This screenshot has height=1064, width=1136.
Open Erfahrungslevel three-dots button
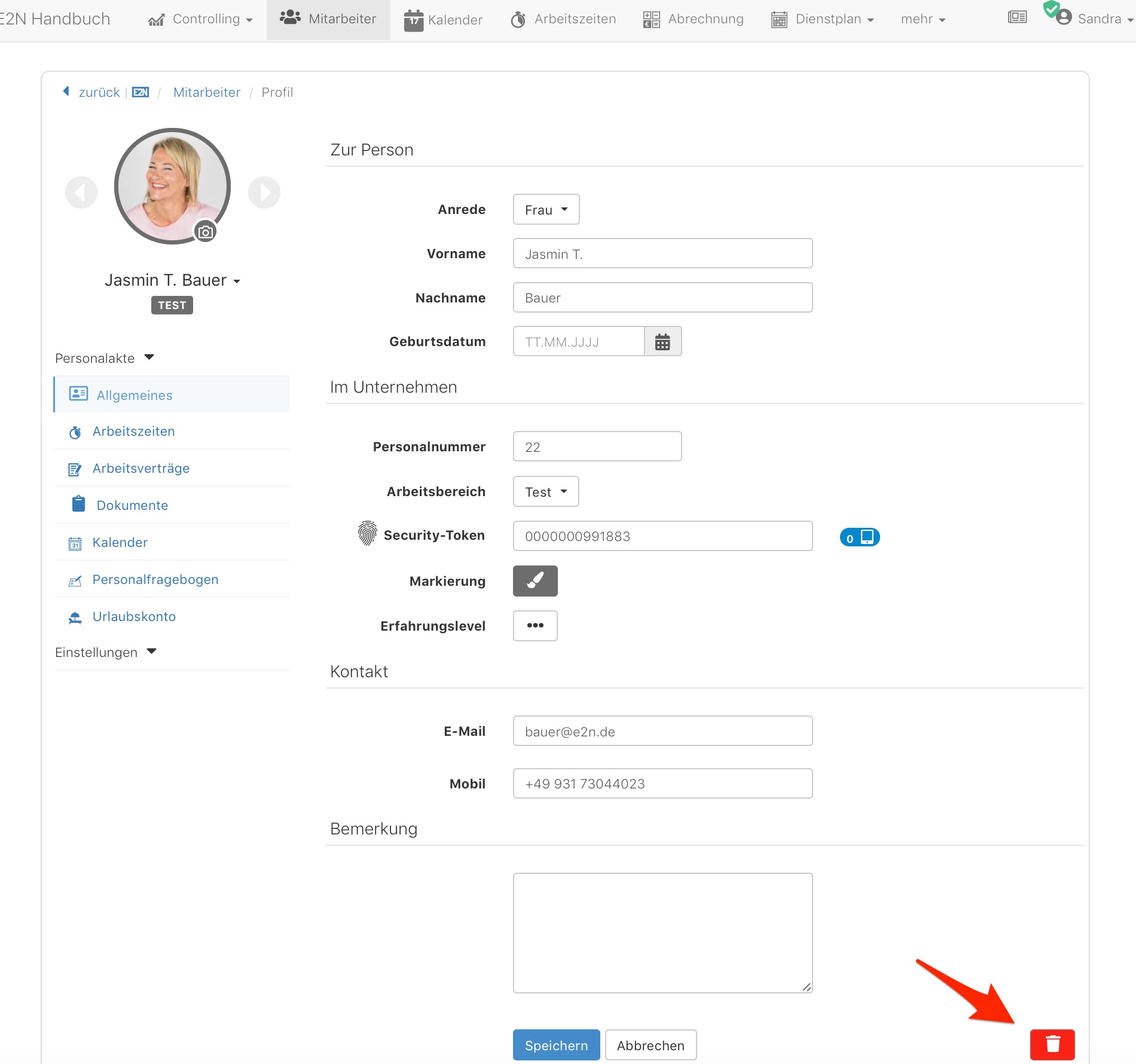click(535, 626)
